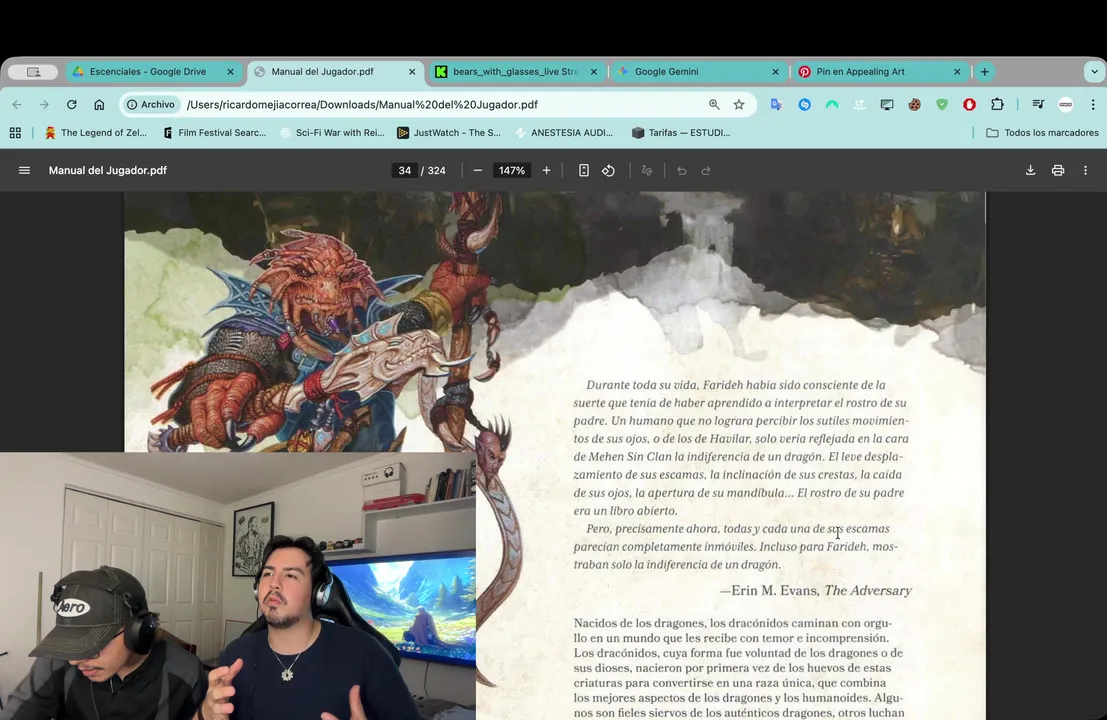Image resolution: width=1107 pixels, height=720 pixels.
Task: Open the Extensions puzzle menu
Action: [x=997, y=104]
